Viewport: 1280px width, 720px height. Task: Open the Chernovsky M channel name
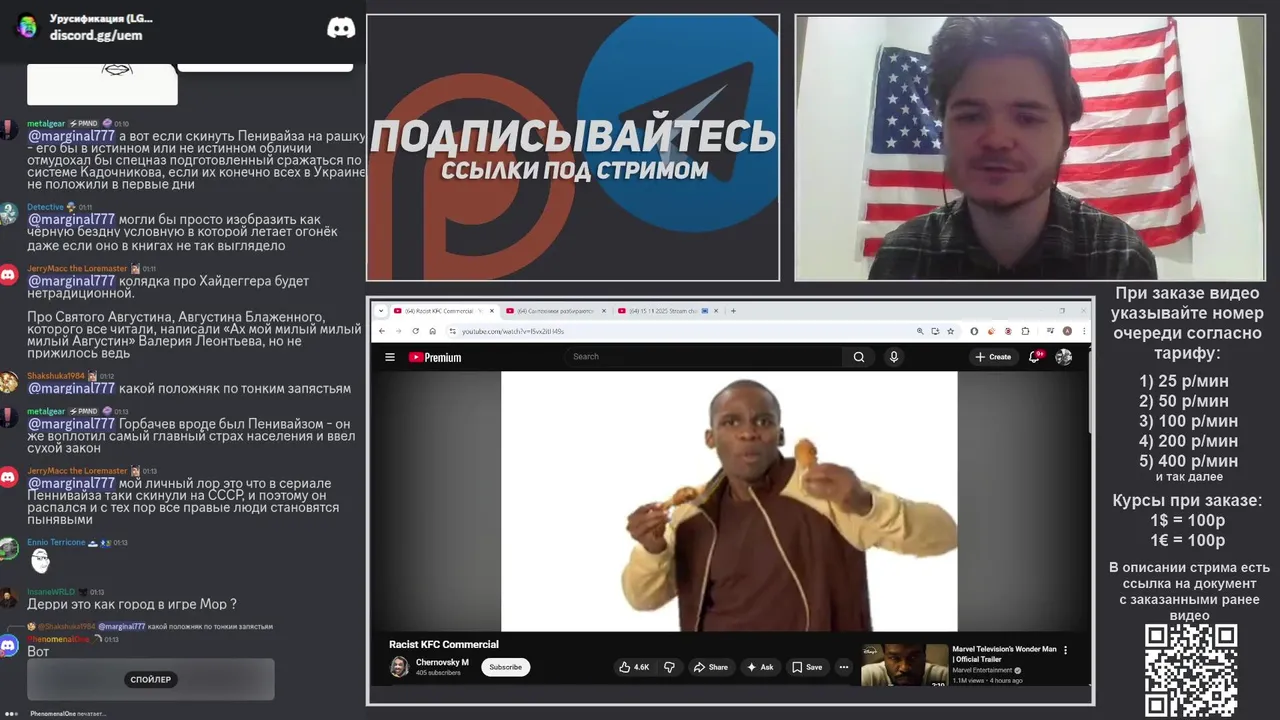442,662
